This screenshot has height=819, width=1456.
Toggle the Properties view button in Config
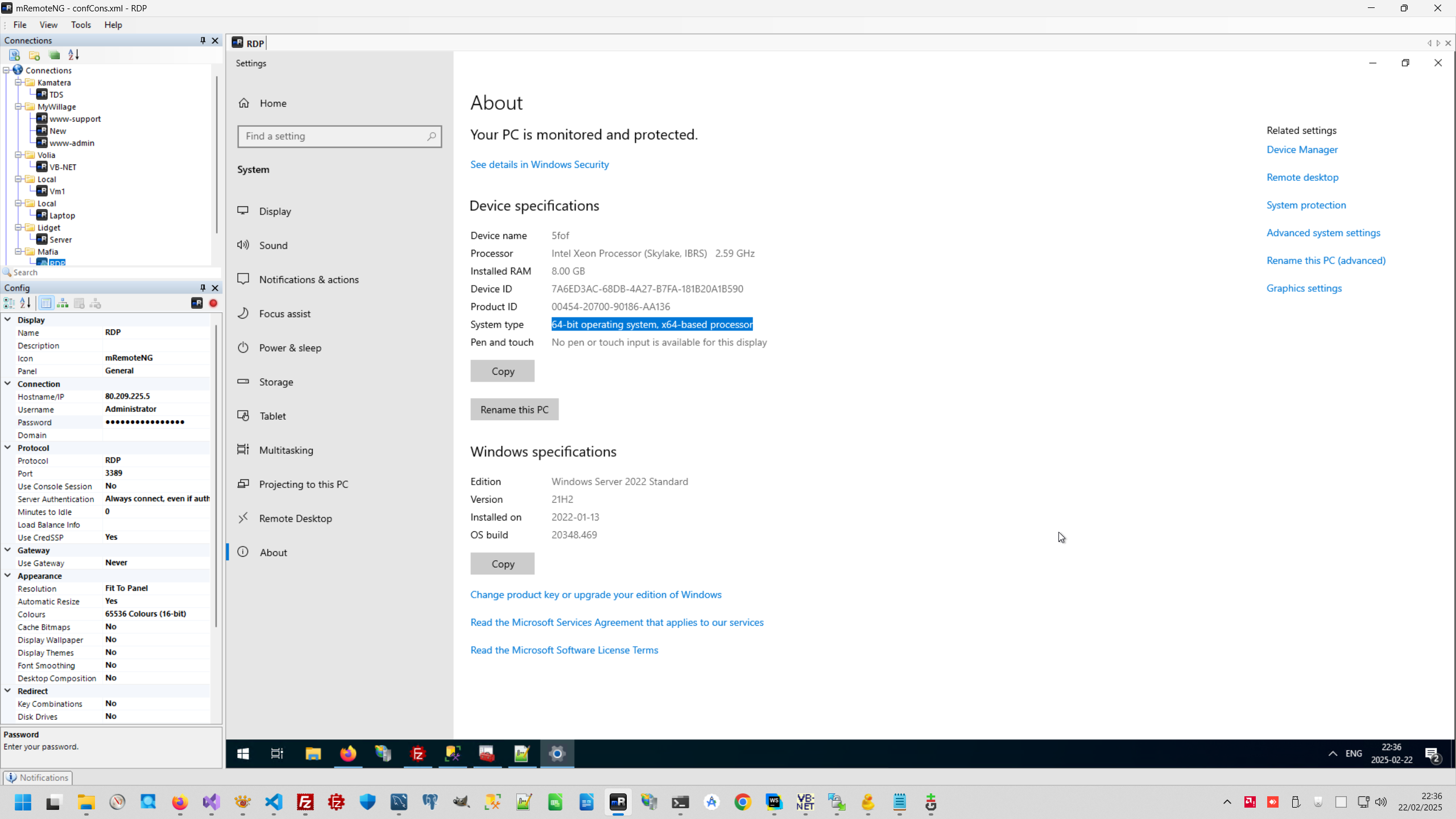[x=46, y=304]
